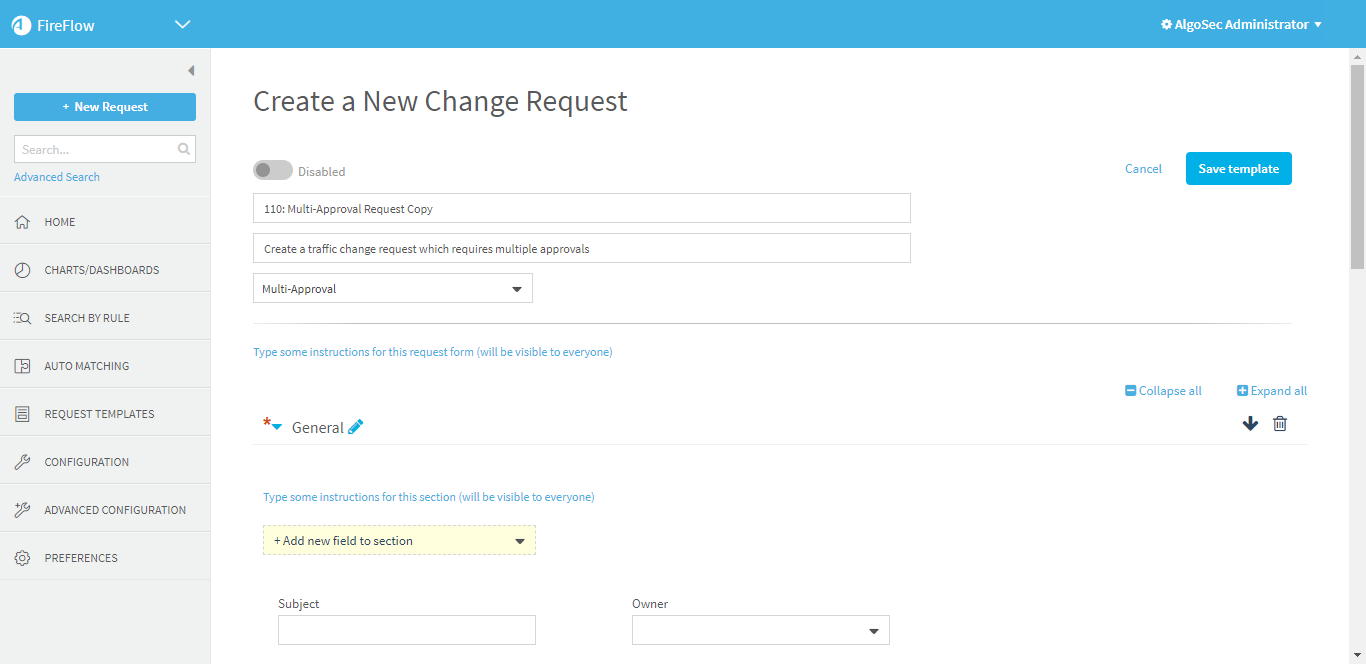Open Advanced Configuration menu item
1366x664 pixels.
pos(115,510)
